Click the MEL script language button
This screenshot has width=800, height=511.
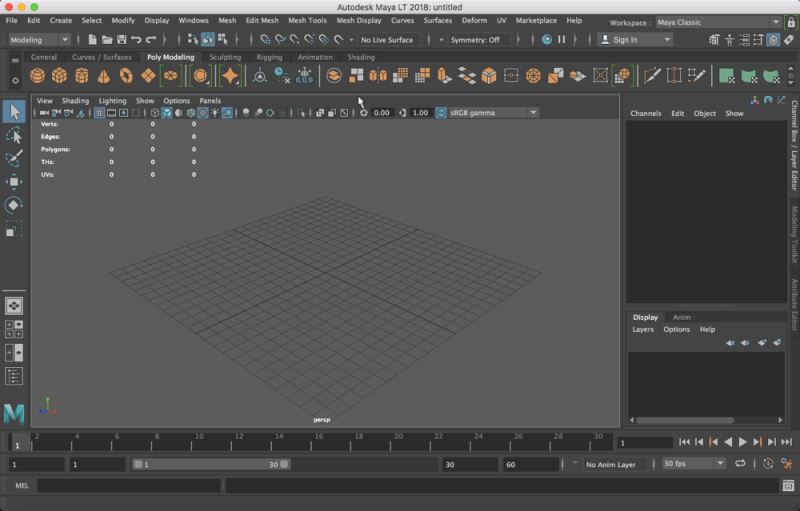[21, 486]
